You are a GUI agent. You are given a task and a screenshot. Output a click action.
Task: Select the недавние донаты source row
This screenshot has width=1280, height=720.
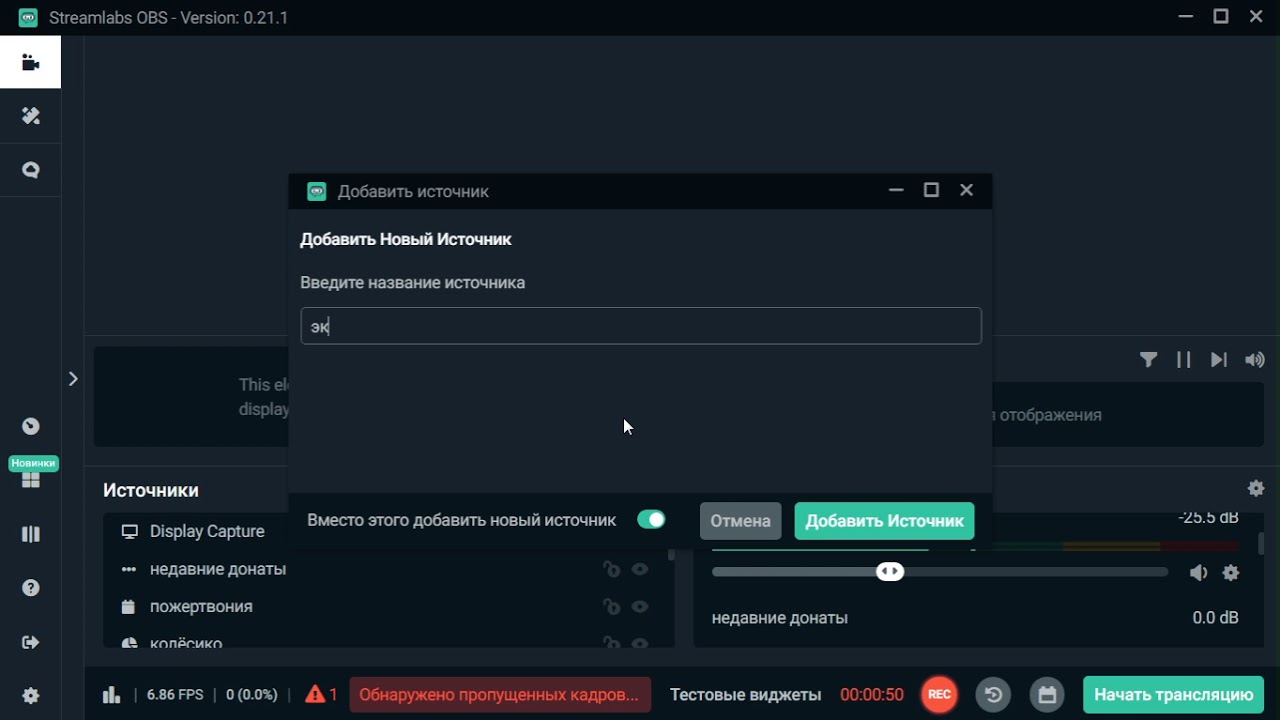[x=385, y=569]
